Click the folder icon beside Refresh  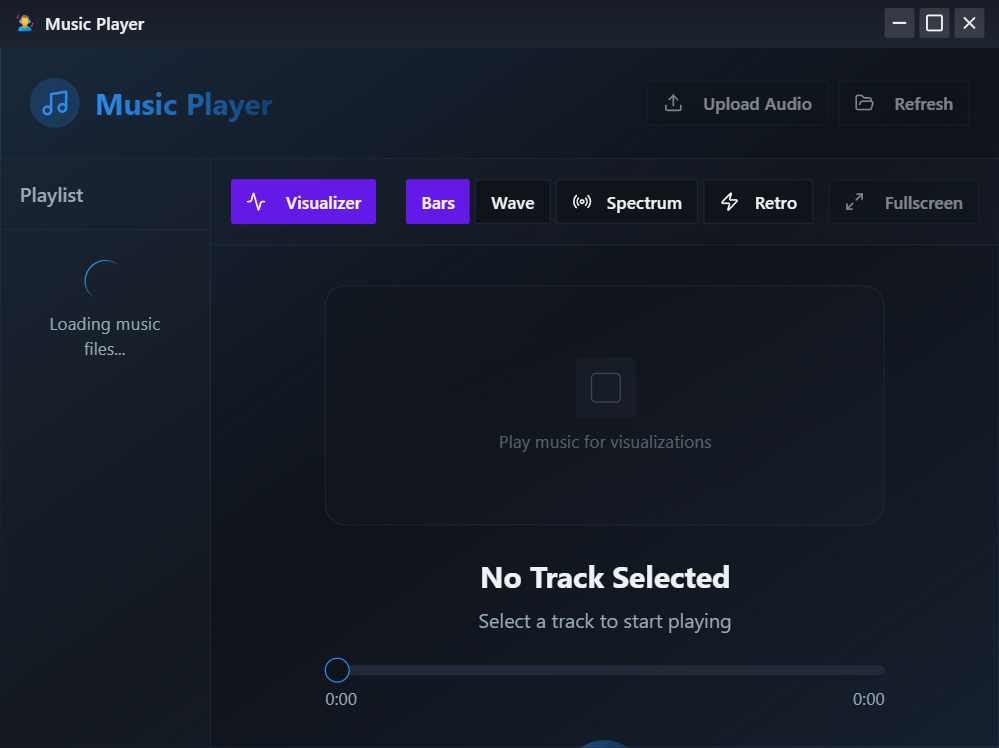coord(864,103)
